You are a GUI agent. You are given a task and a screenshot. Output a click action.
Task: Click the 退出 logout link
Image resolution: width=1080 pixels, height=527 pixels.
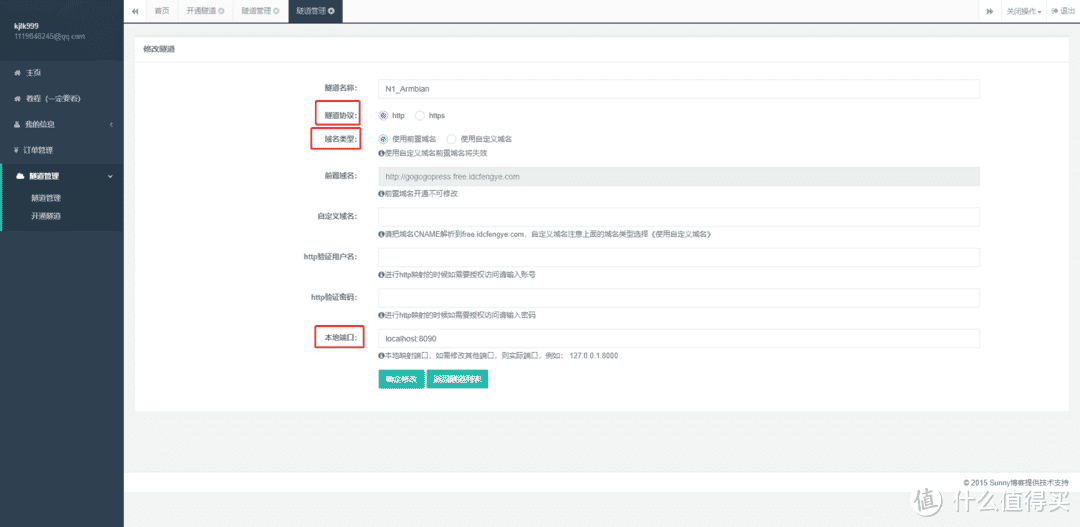click(x=1063, y=11)
